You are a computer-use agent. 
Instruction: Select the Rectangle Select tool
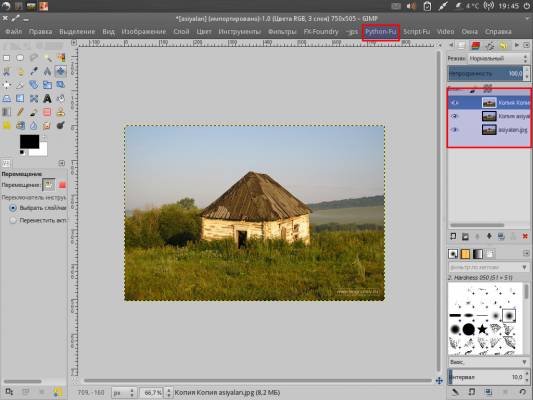[x=6, y=58]
